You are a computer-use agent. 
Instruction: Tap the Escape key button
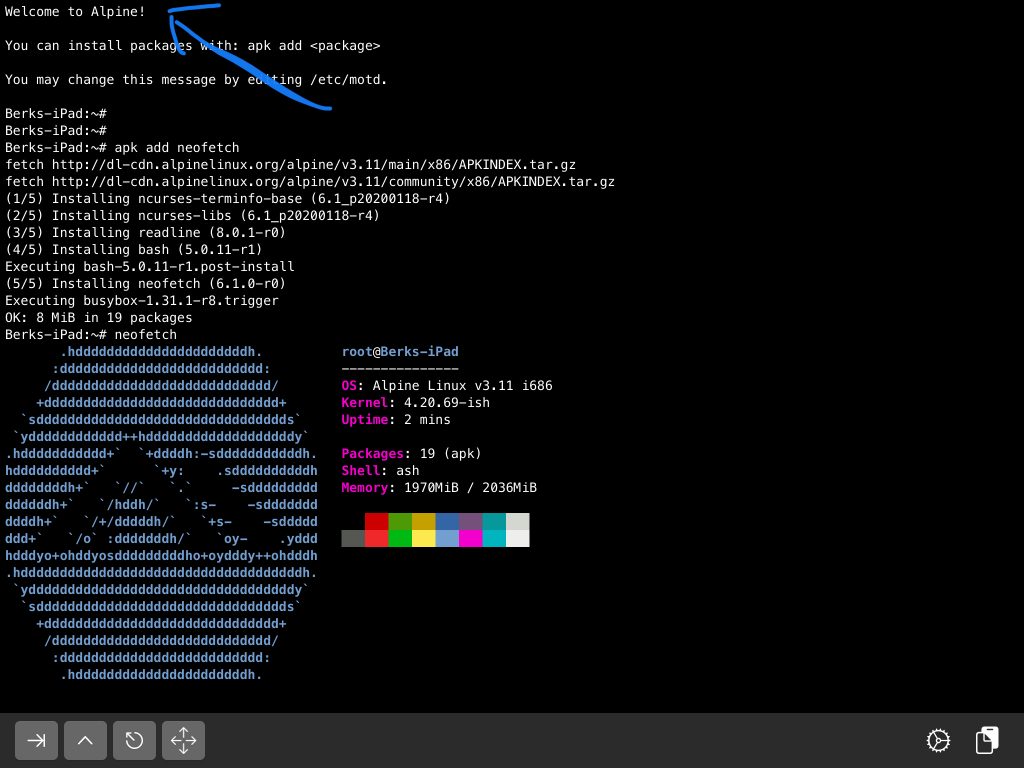click(x=134, y=740)
